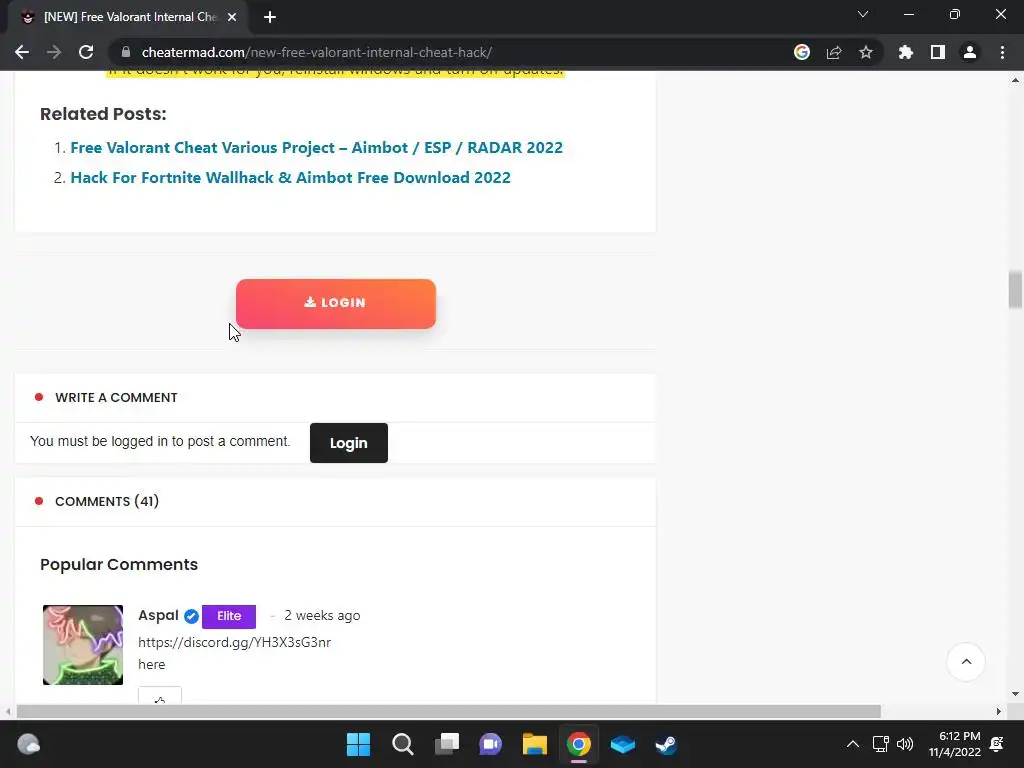1024x768 pixels.
Task: Click the share page icon
Action: click(834, 52)
